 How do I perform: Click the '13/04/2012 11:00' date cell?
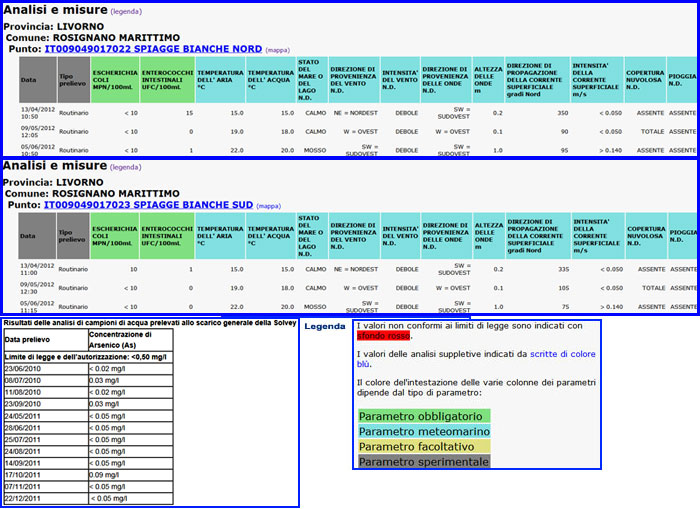[x=37, y=269]
